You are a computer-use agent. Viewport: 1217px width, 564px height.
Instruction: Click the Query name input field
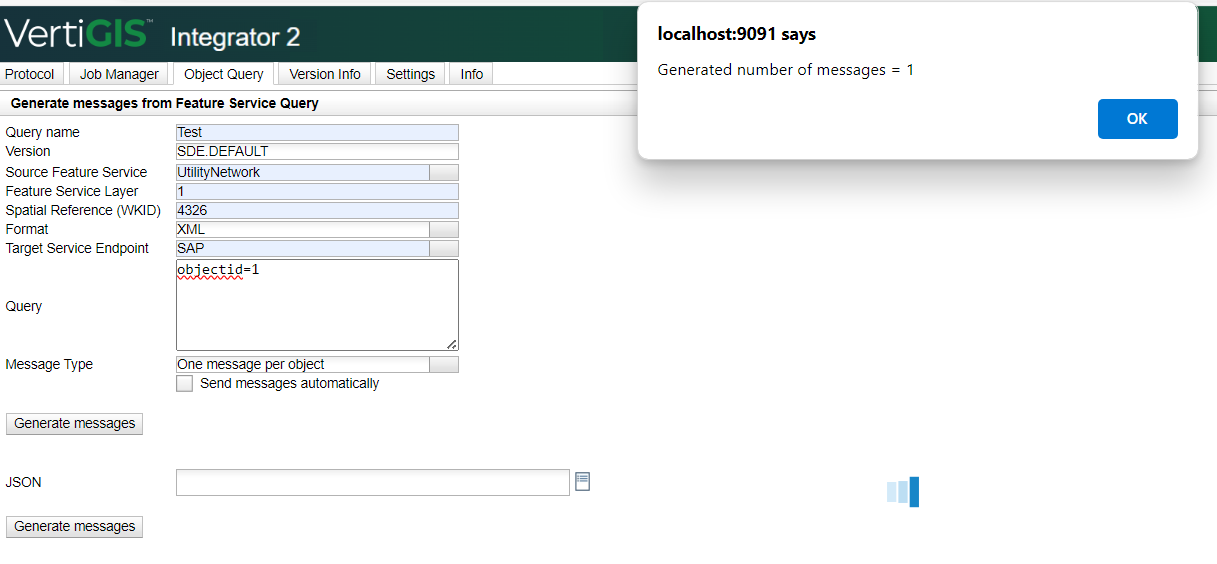click(x=317, y=132)
